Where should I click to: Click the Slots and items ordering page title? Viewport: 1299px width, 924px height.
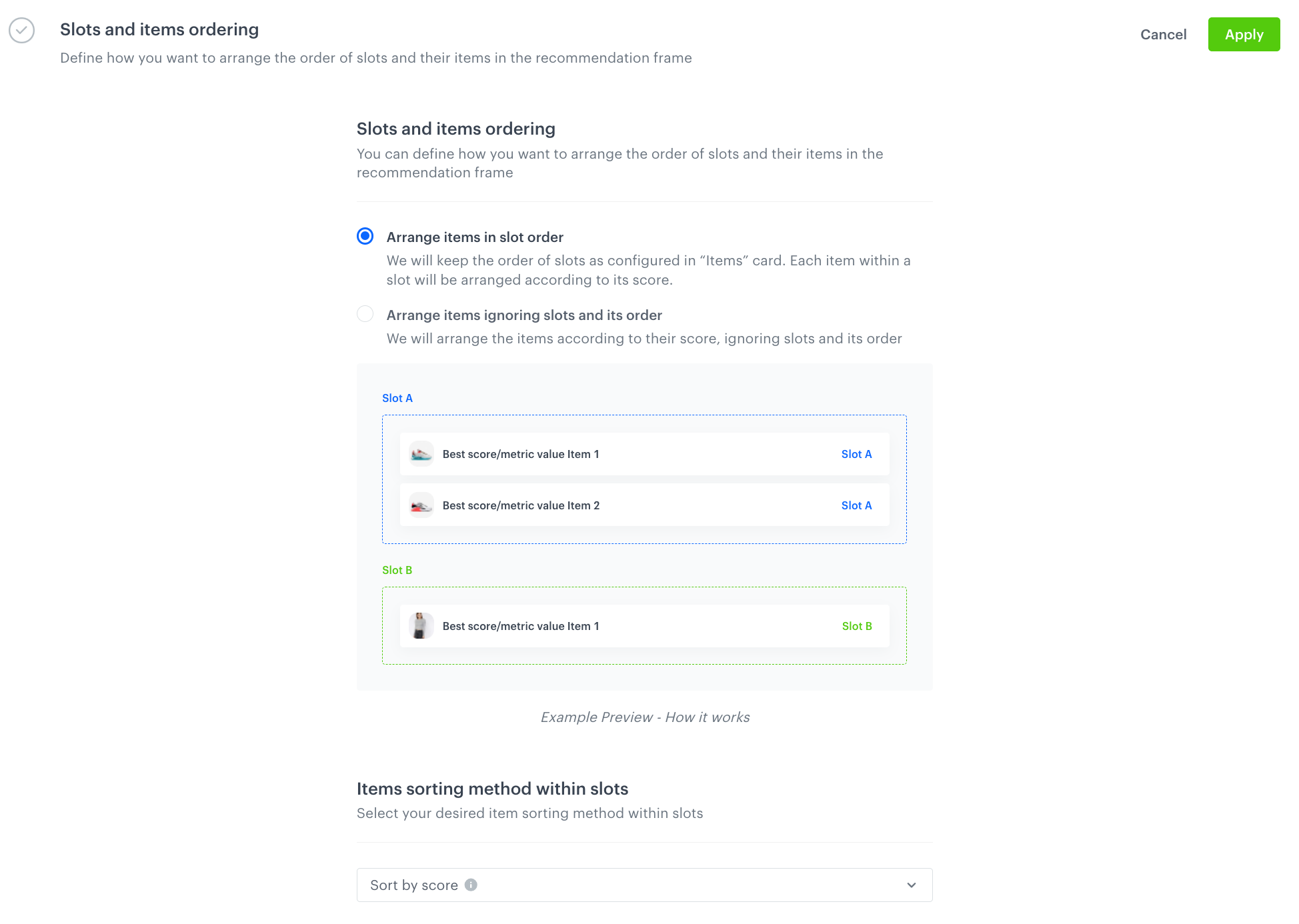click(159, 29)
